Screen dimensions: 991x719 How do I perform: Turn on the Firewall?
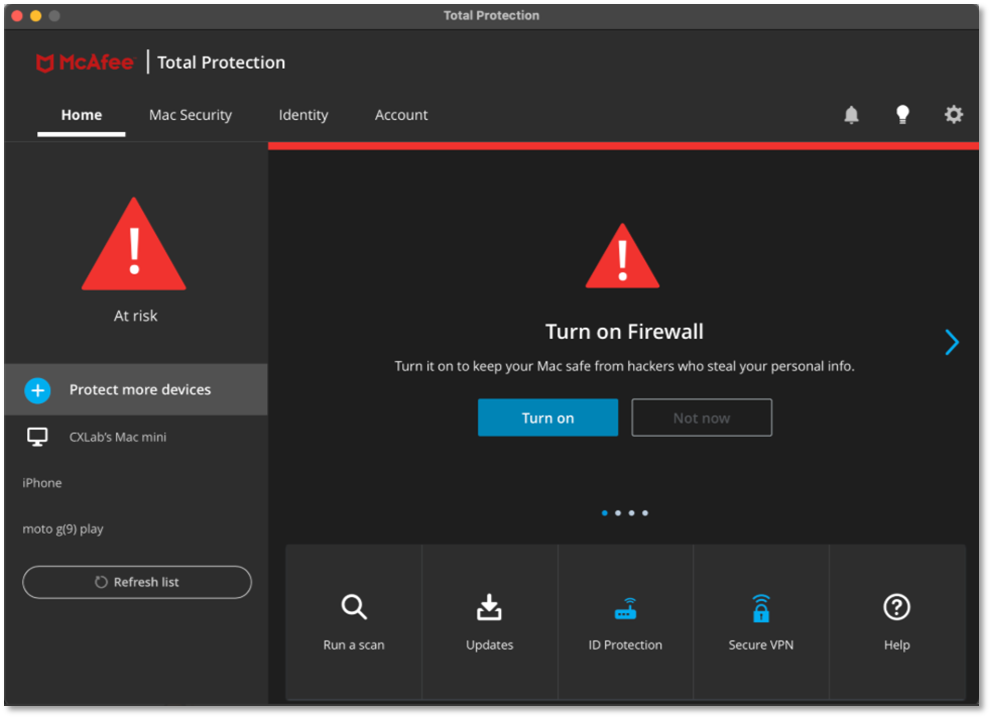548,417
